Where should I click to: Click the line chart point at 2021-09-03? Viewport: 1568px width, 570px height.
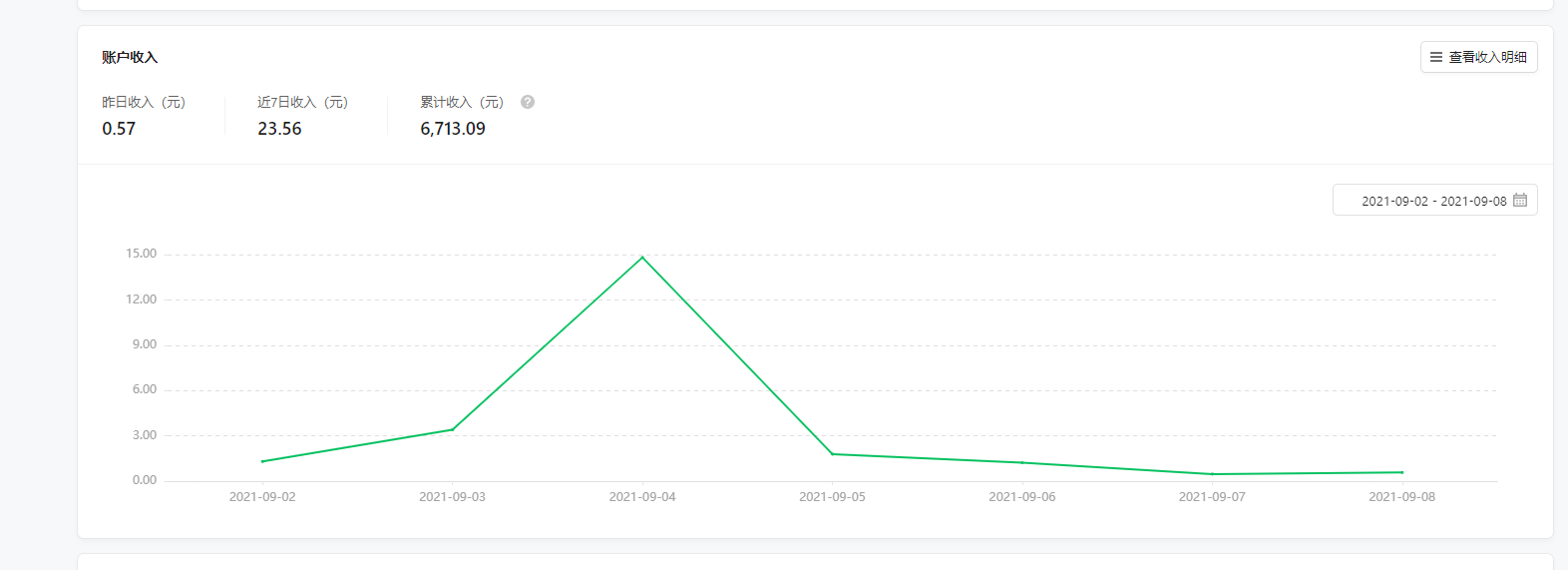pyautogui.click(x=453, y=429)
